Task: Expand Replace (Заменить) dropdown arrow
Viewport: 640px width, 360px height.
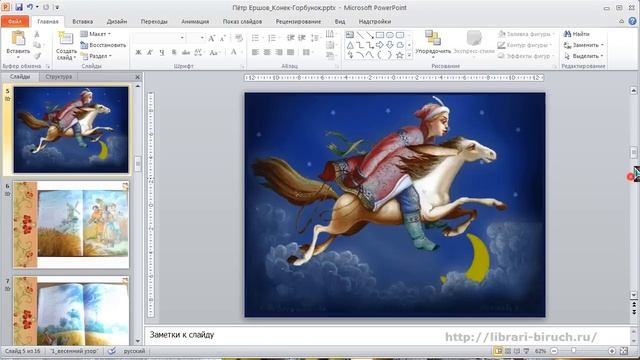Action: point(602,45)
